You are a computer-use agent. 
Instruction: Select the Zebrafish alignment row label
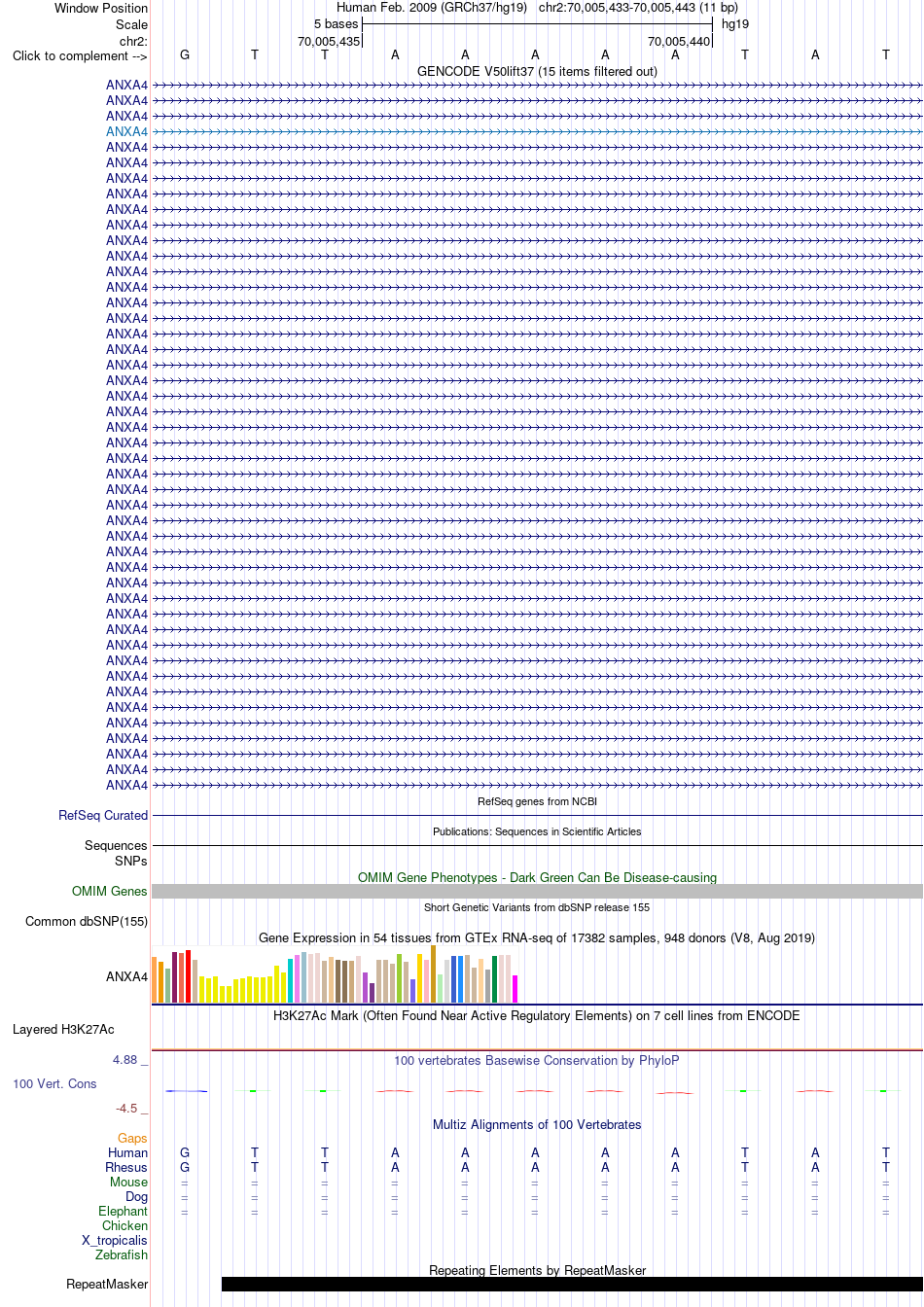[123, 1254]
